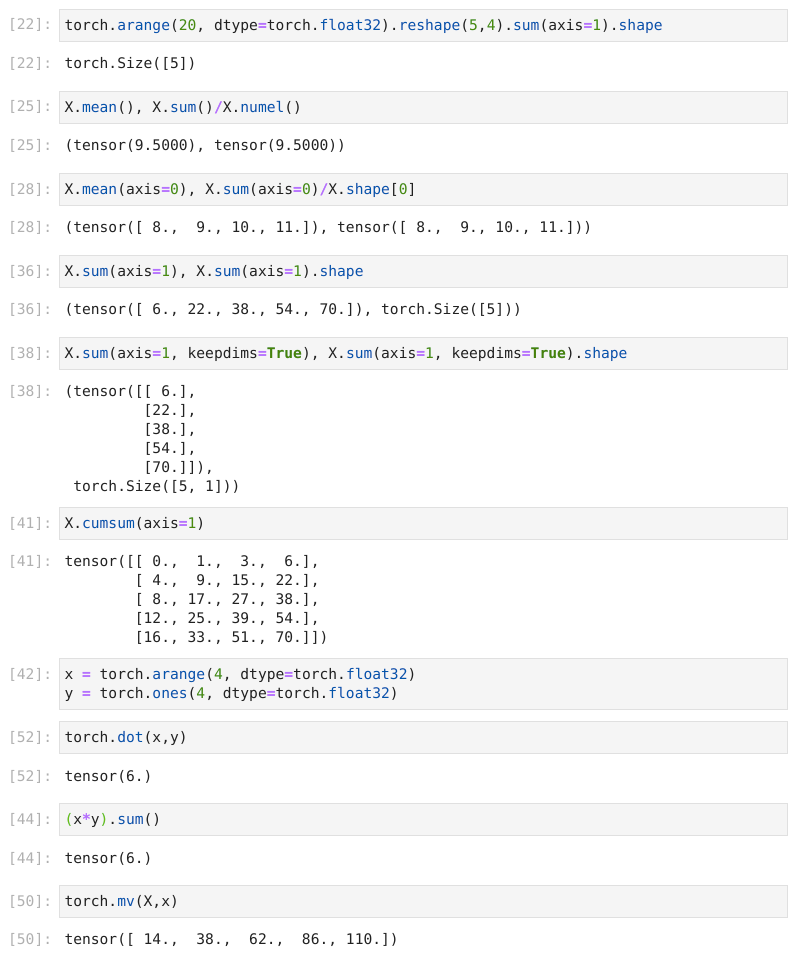Click the X.sum(axis=1).shape input cell

tap(423, 272)
